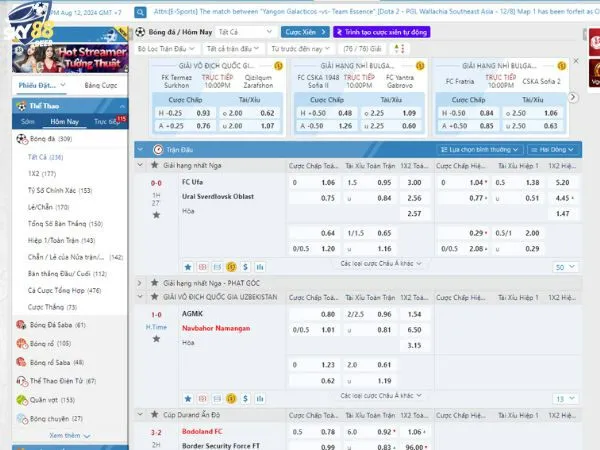This screenshot has height=450, width=600.
Task: Click Xem thêm in sidebar
Action: coord(70,435)
